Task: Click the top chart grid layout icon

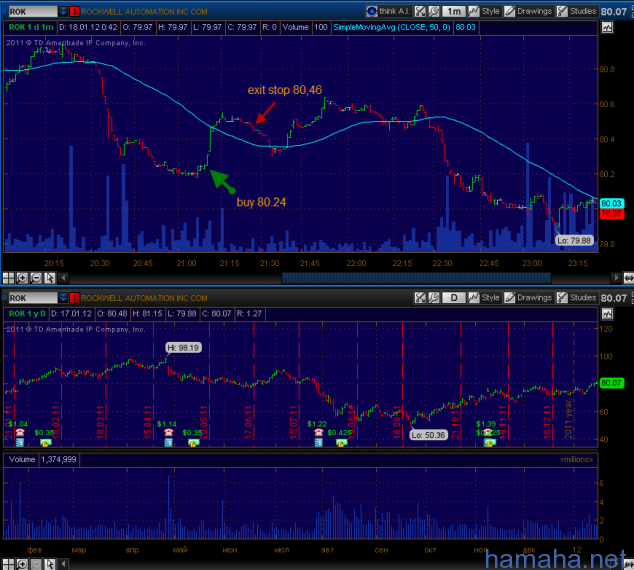Action: [x=8, y=278]
